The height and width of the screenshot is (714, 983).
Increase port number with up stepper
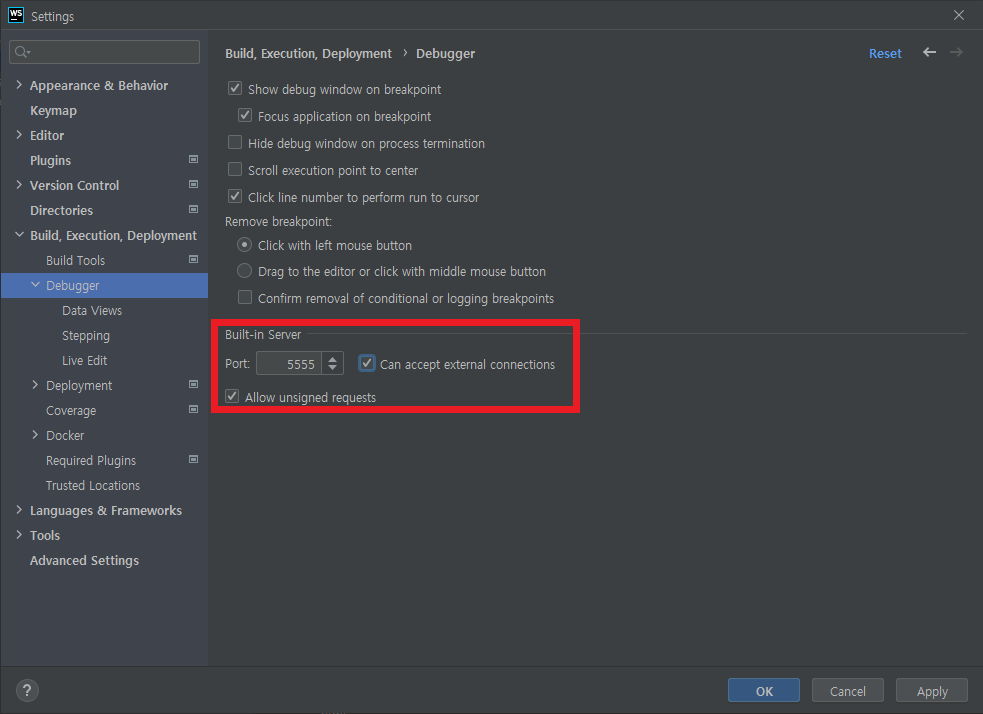[332, 359]
